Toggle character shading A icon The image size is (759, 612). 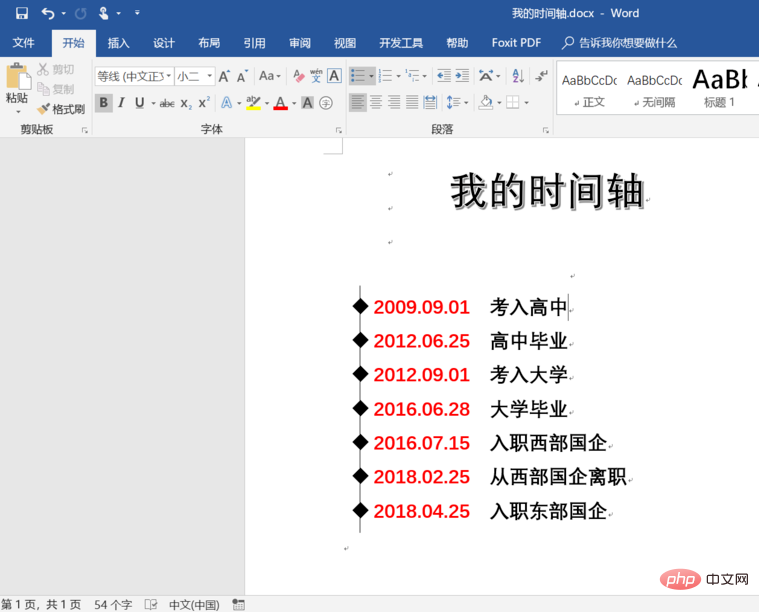click(307, 103)
